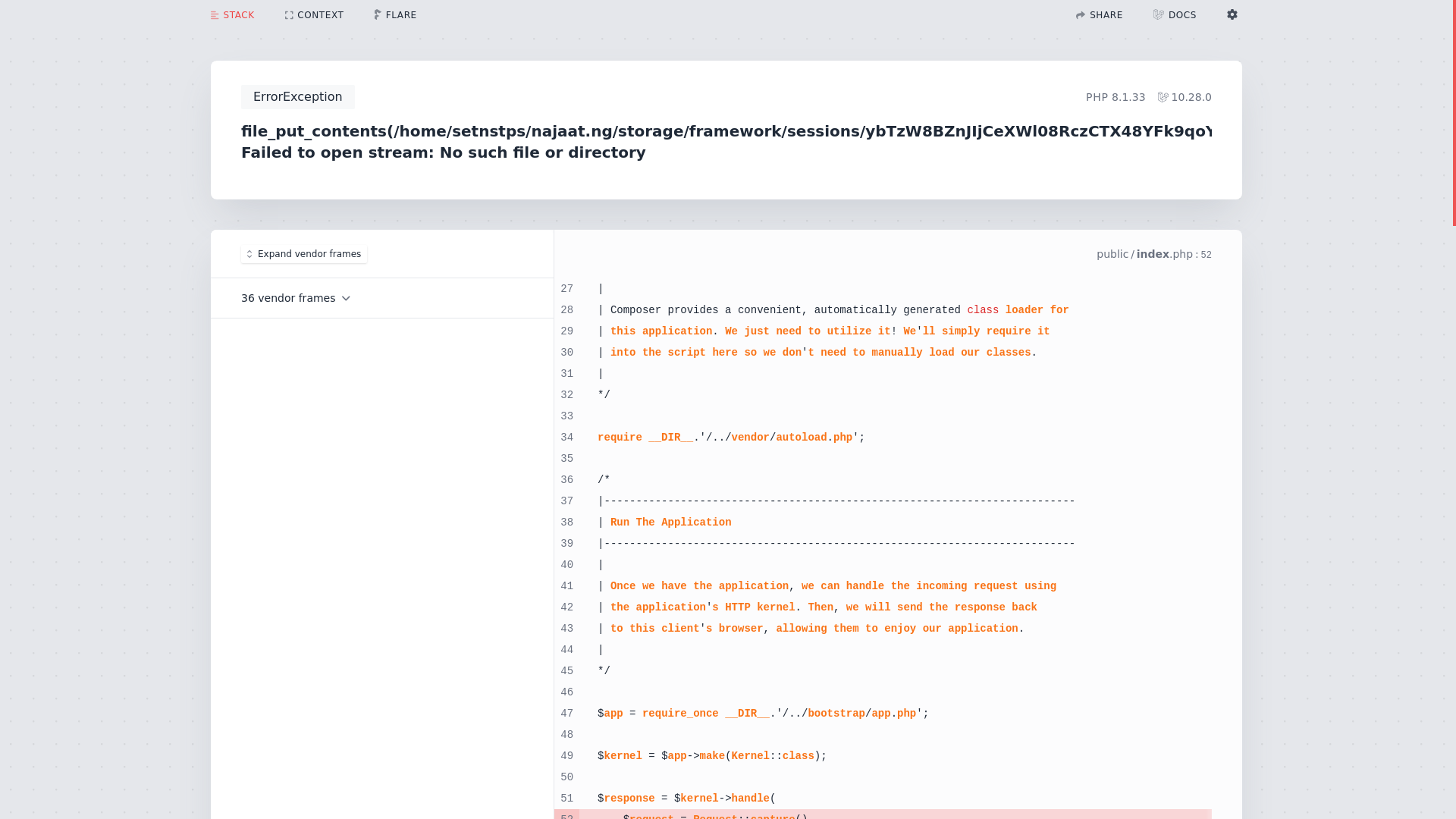Click the 'Once we have the application' comment line
The image size is (1456, 819).
[827, 586]
